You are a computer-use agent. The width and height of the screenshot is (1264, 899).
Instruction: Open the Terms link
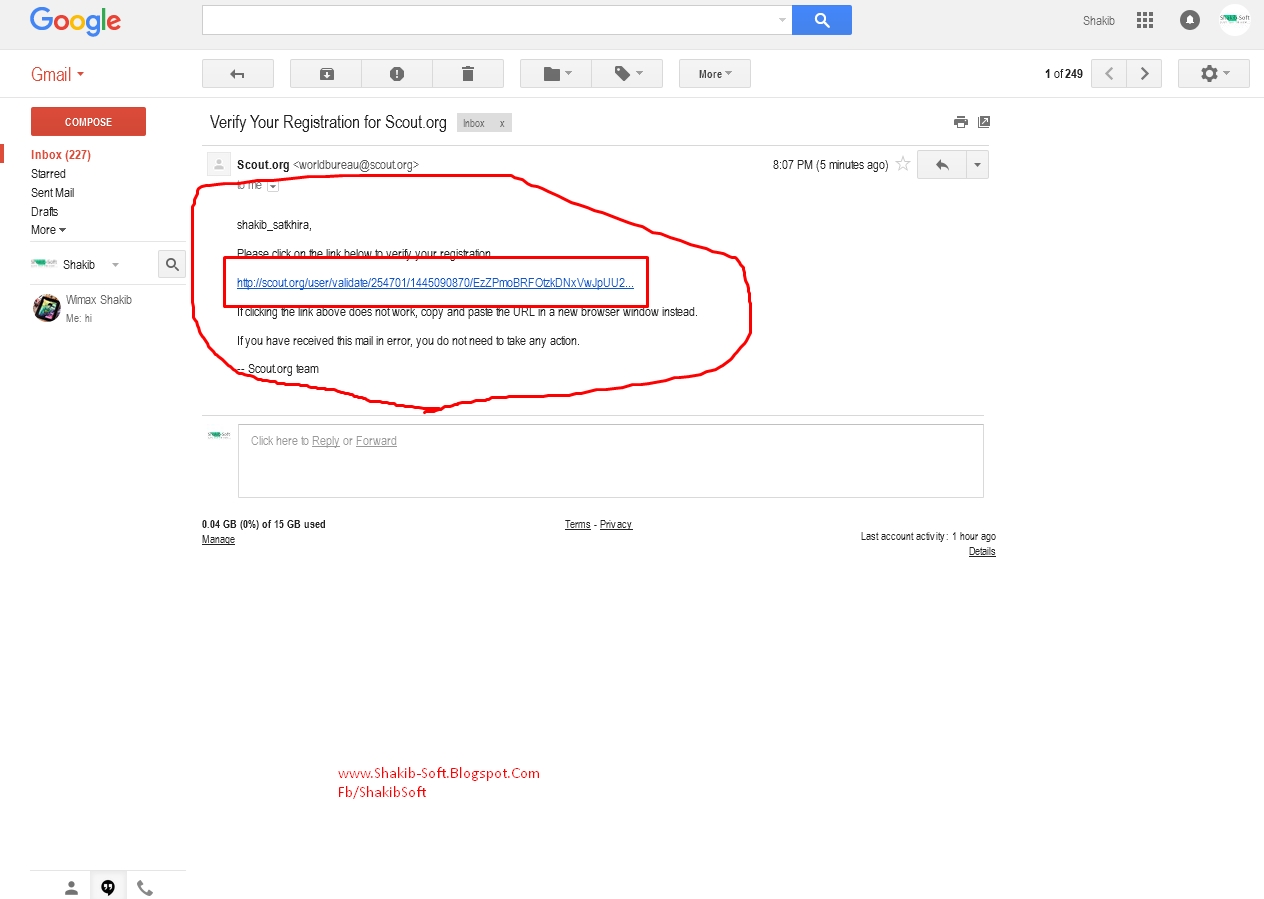click(578, 525)
